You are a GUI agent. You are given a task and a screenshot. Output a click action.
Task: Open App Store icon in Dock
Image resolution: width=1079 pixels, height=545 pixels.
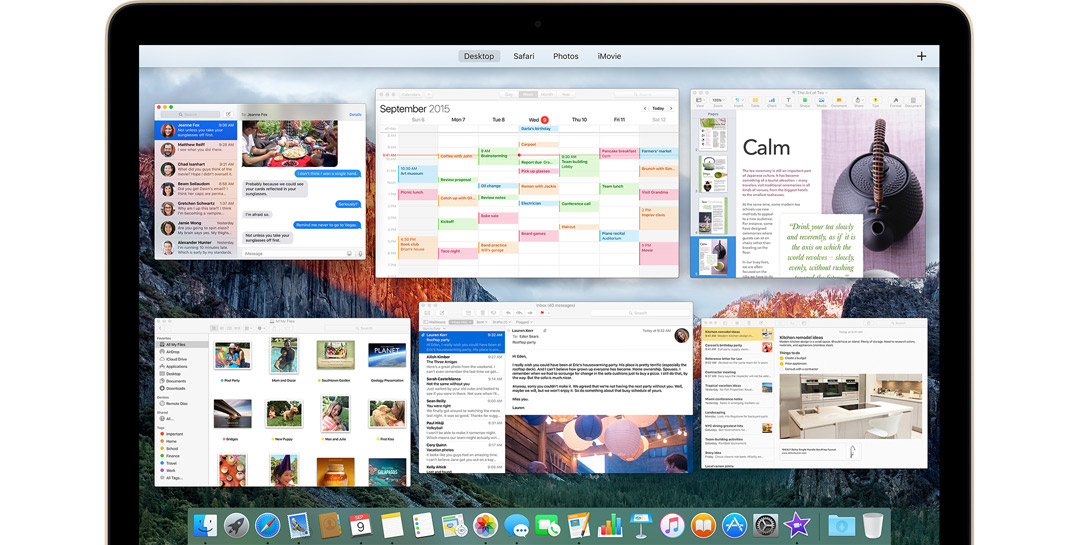pos(734,526)
